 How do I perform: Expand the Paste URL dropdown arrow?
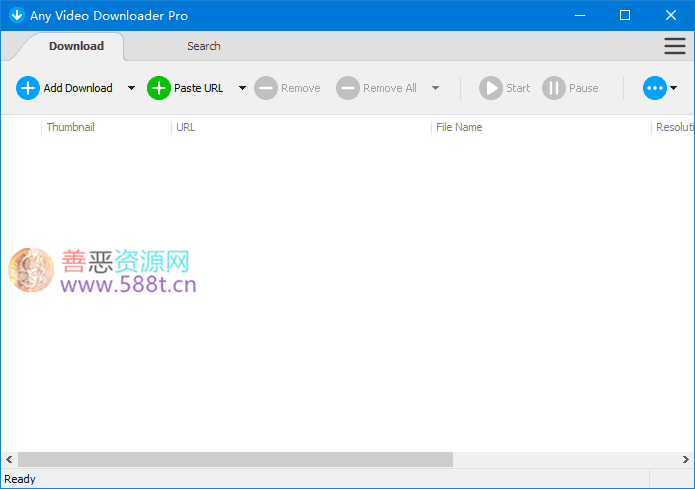pyautogui.click(x=242, y=88)
